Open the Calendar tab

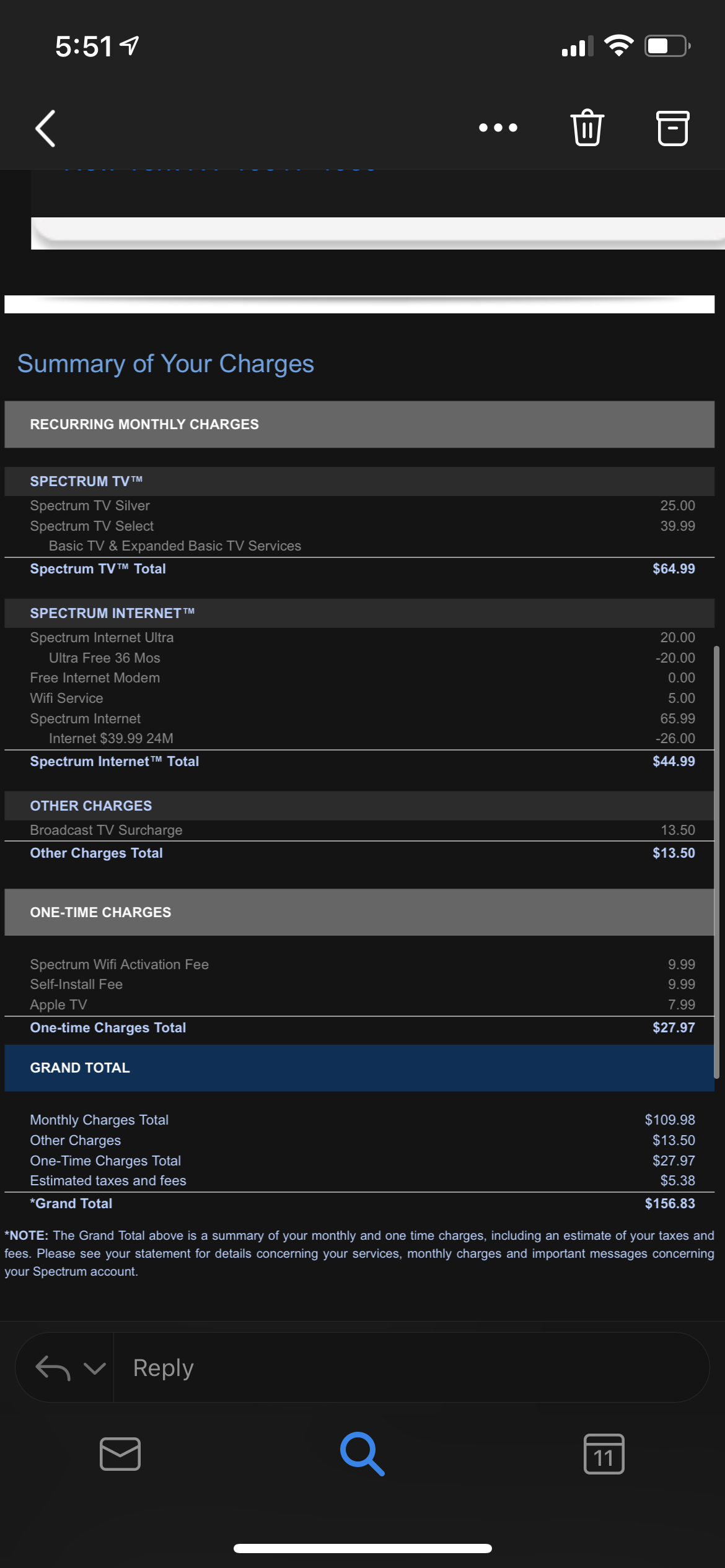pos(604,1453)
